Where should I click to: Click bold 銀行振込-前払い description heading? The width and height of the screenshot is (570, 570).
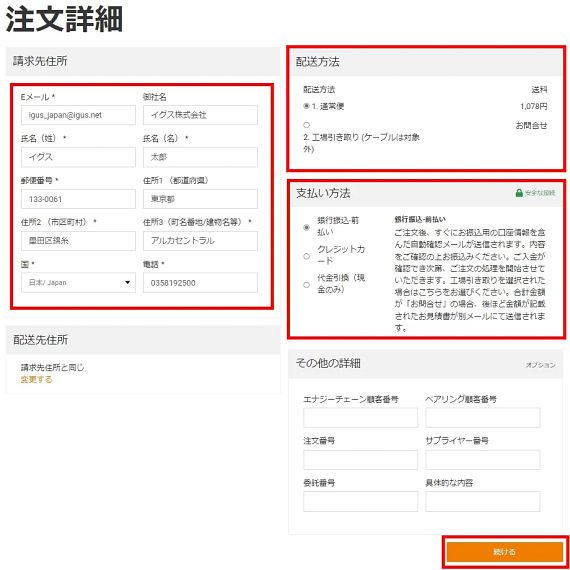click(x=420, y=219)
